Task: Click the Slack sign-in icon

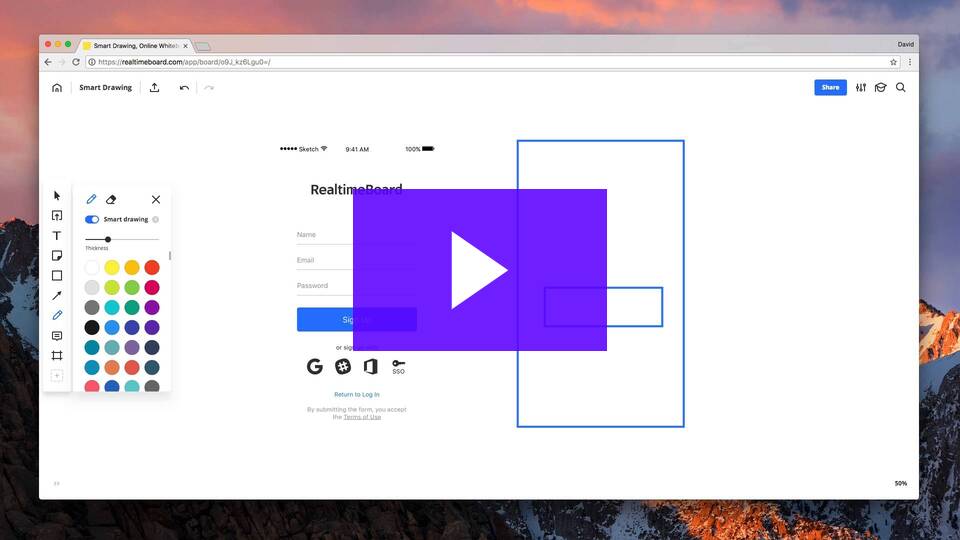Action: point(343,366)
